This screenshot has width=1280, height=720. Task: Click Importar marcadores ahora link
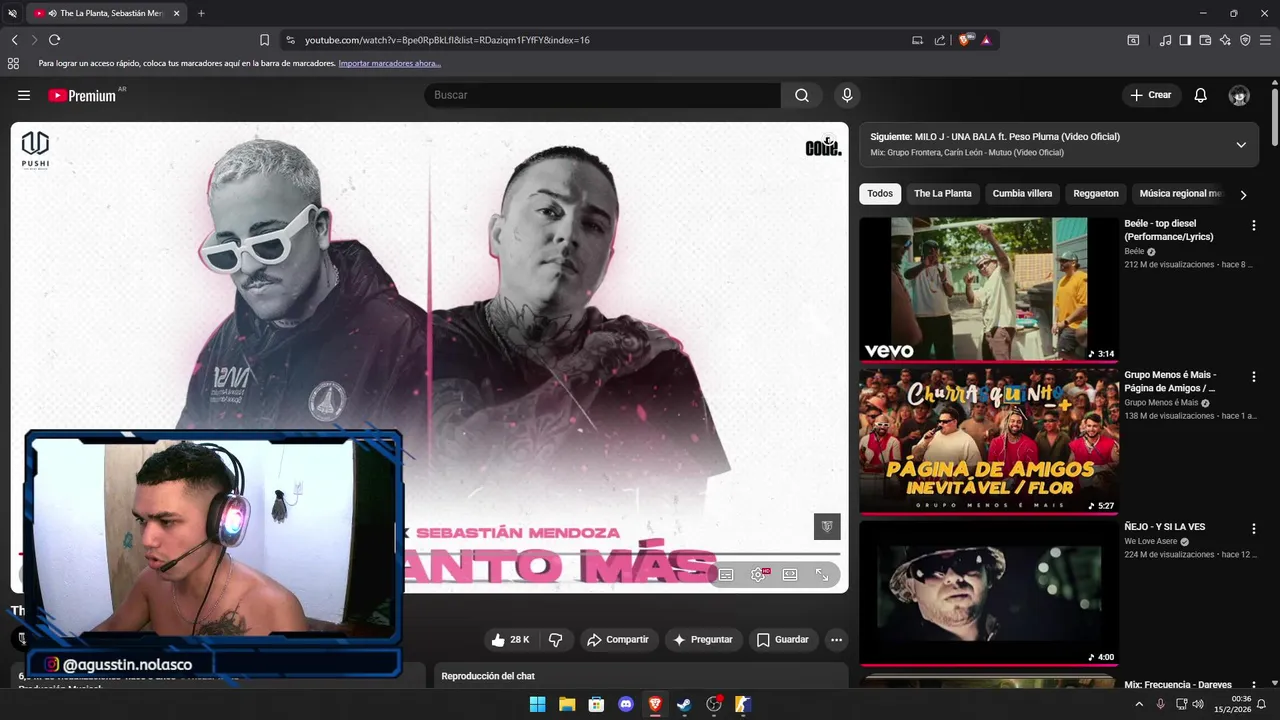[x=390, y=63]
